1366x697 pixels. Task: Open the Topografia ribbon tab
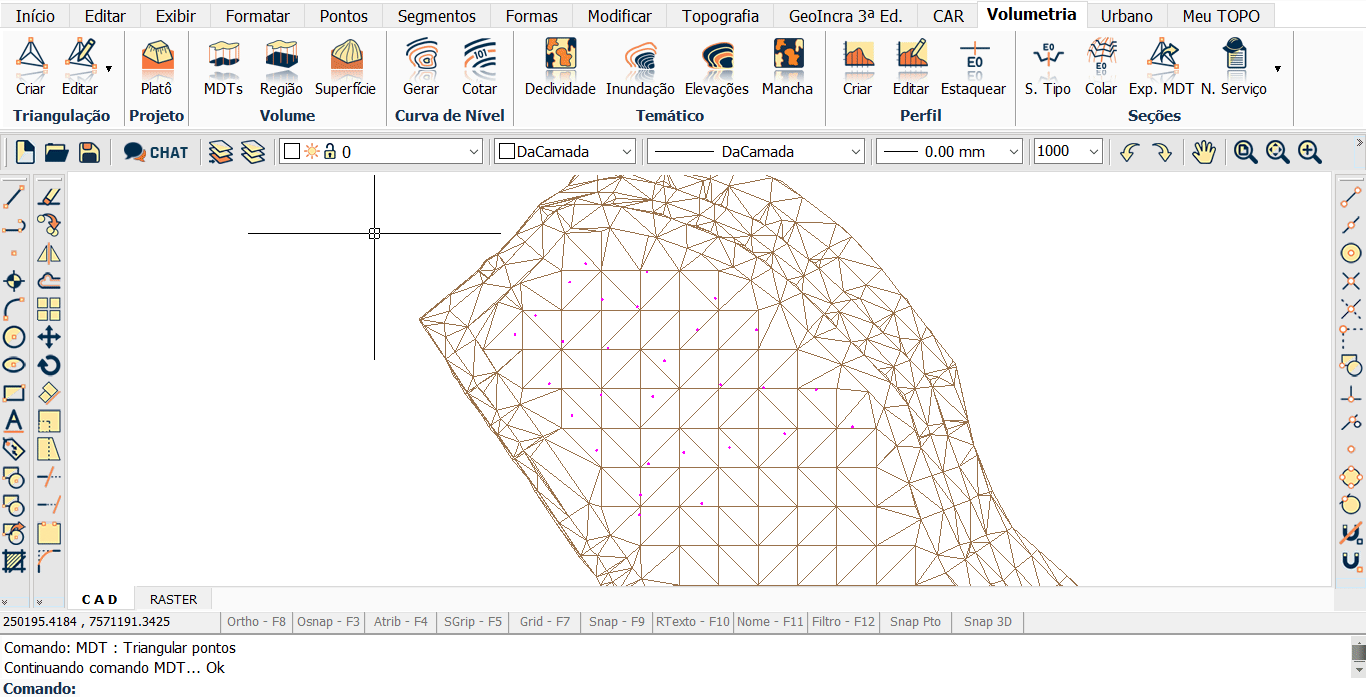click(720, 16)
